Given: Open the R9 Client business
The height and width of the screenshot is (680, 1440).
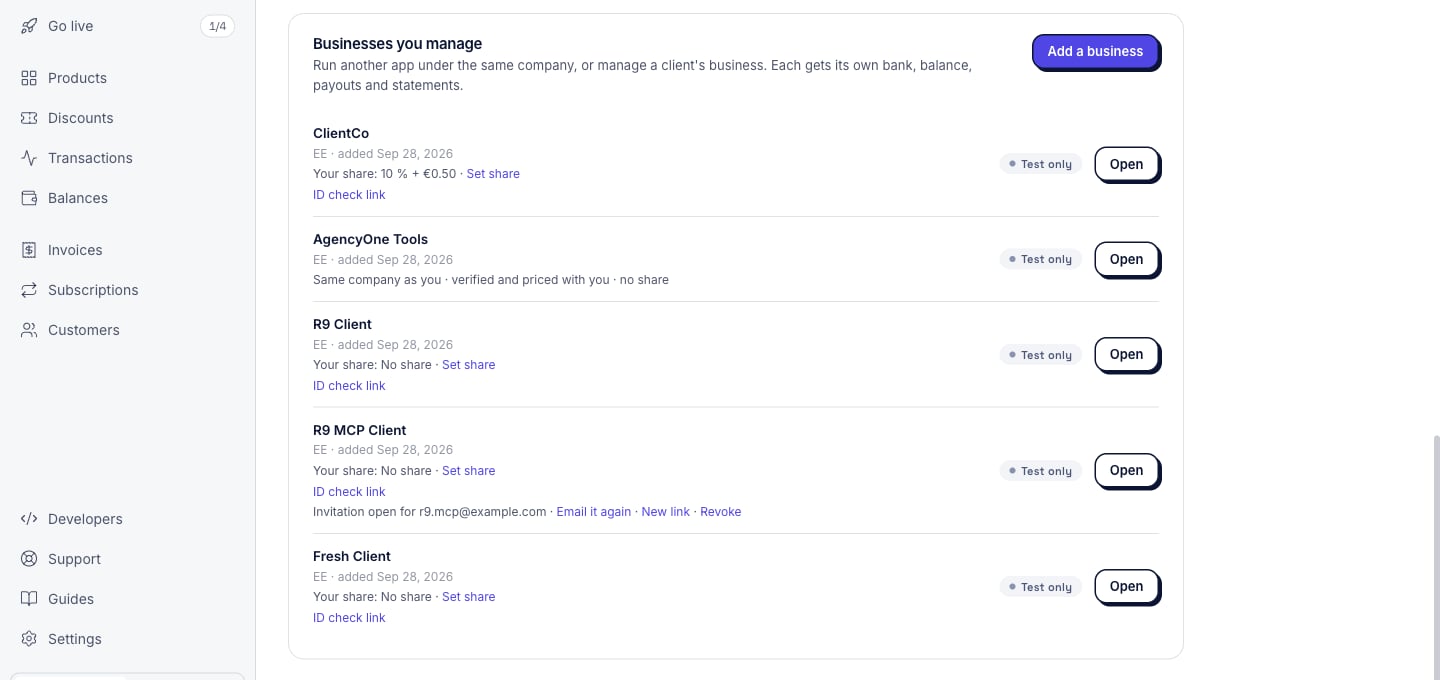Looking at the screenshot, I should (x=1126, y=355).
